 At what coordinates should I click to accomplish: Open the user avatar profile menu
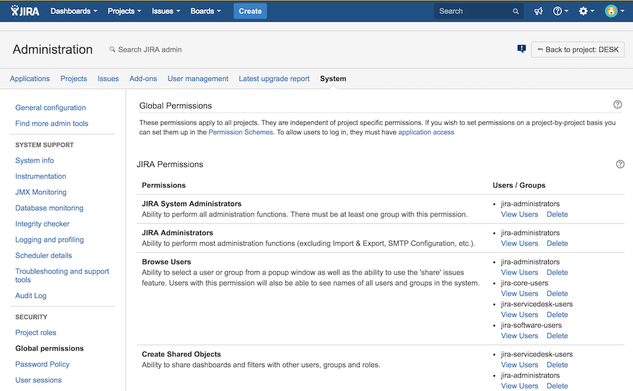pyautogui.click(x=614, y=11)
